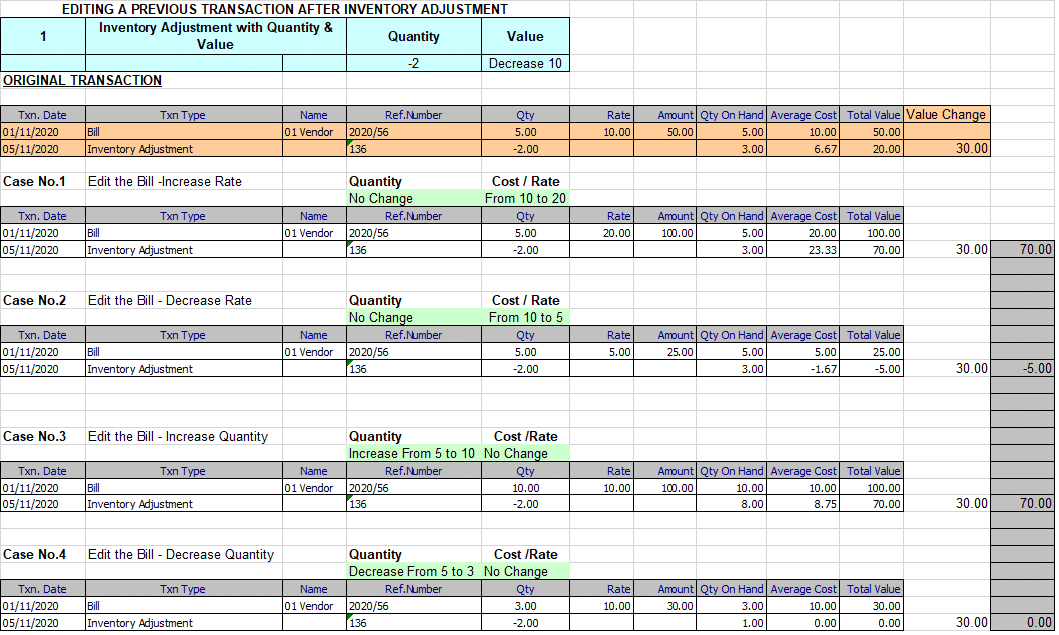
Task: Click 'Edit the Bill -Increase Rate' cell
Action: 165,182
